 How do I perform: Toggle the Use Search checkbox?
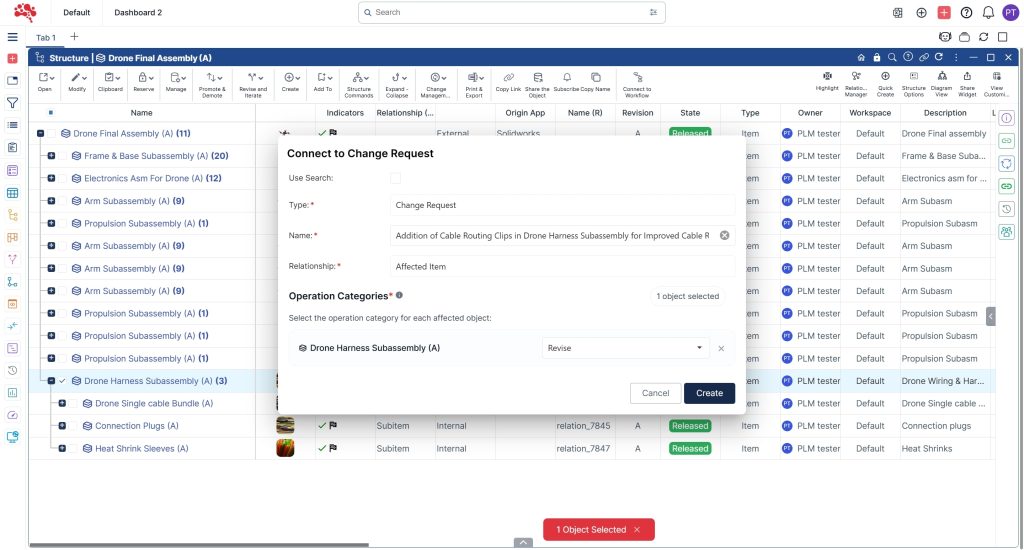[395, 178]
